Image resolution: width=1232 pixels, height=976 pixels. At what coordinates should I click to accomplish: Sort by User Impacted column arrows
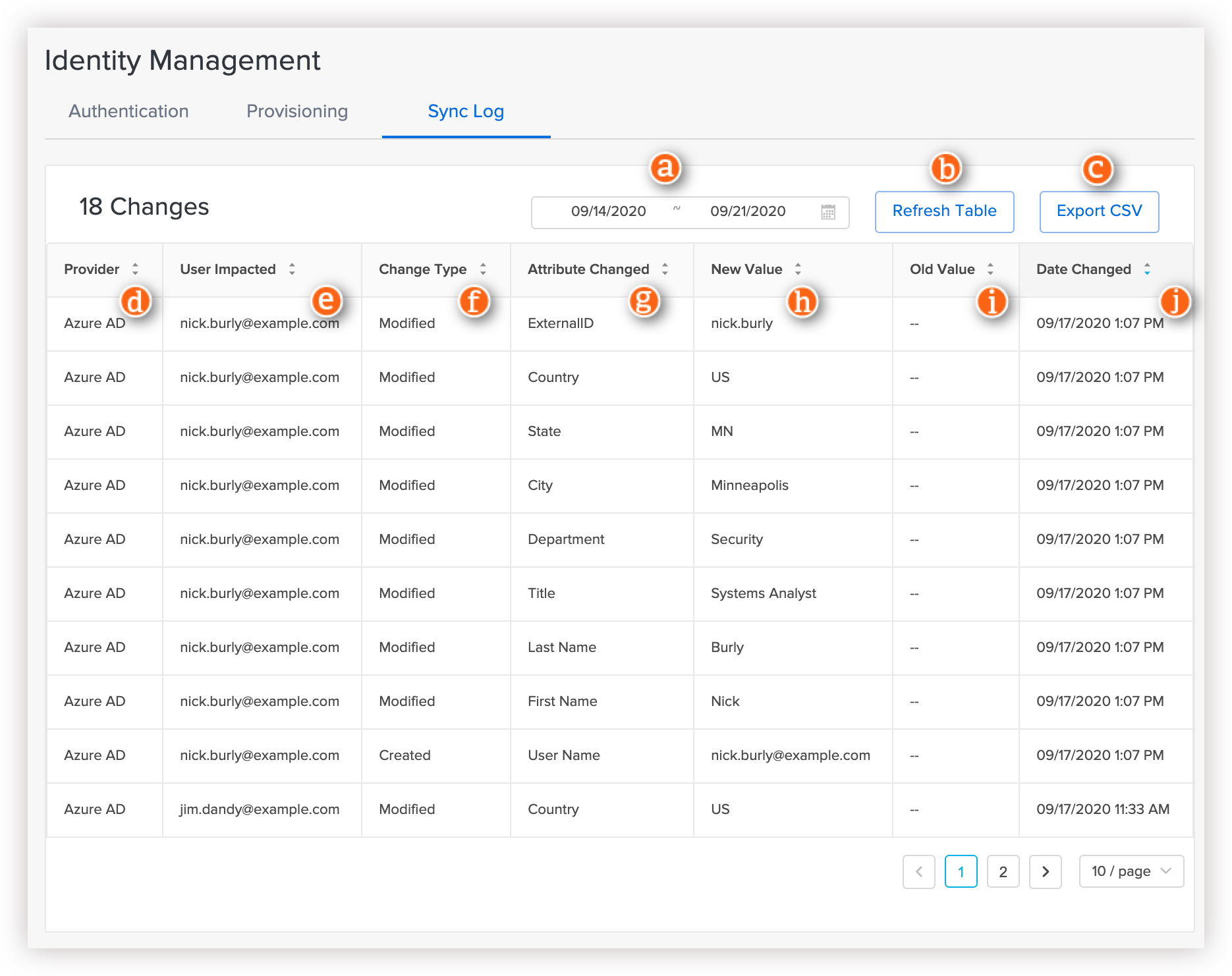point(292,269)
